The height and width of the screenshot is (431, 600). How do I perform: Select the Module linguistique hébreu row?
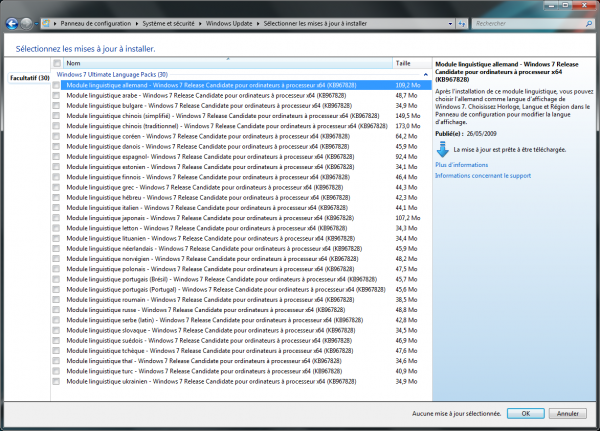click(x=241, y=198)
